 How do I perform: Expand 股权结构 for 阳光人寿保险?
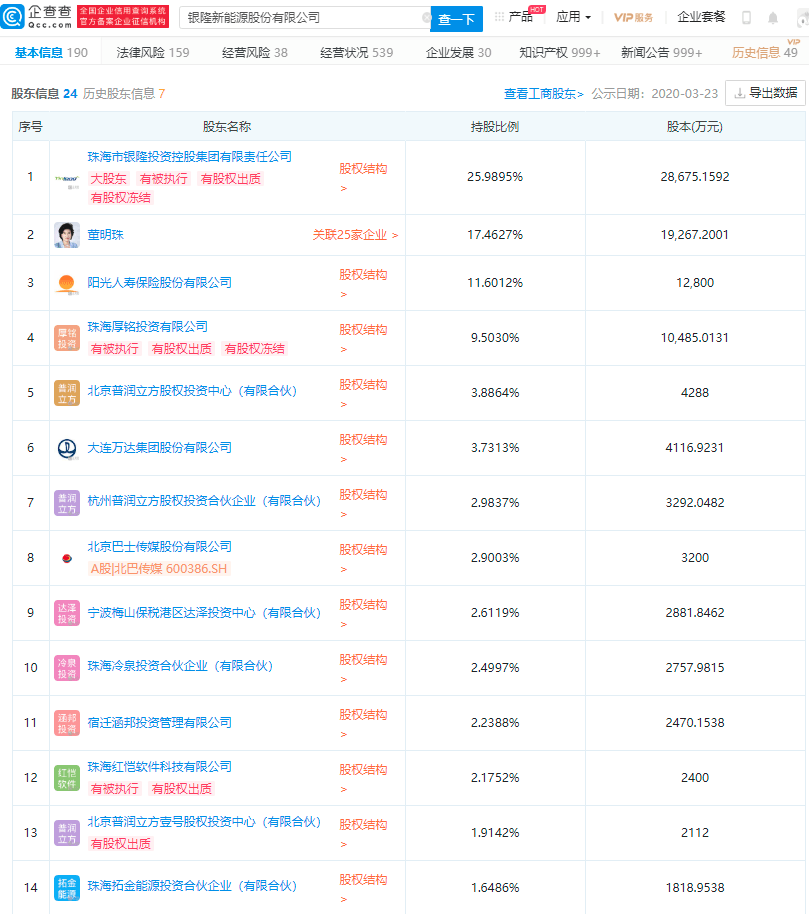(x=363, y=283)
